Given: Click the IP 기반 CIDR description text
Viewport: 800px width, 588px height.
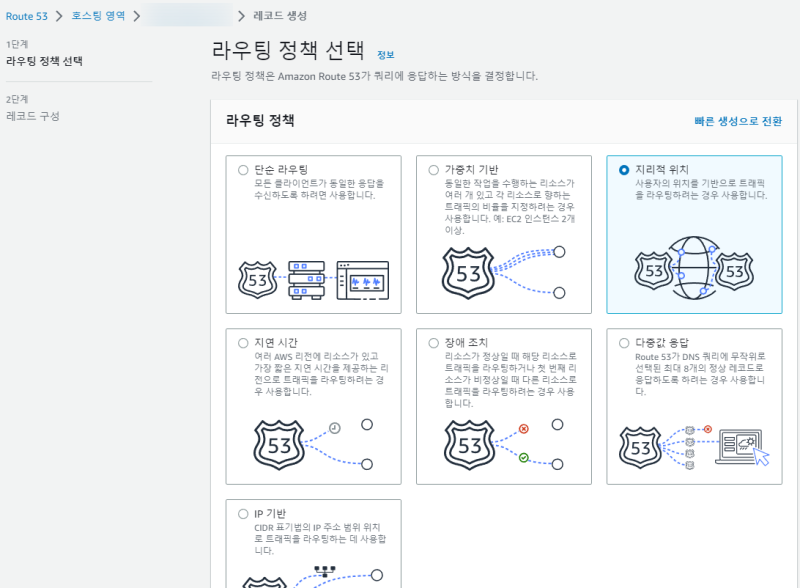Looking at the screenshot, I should (320, 539).
